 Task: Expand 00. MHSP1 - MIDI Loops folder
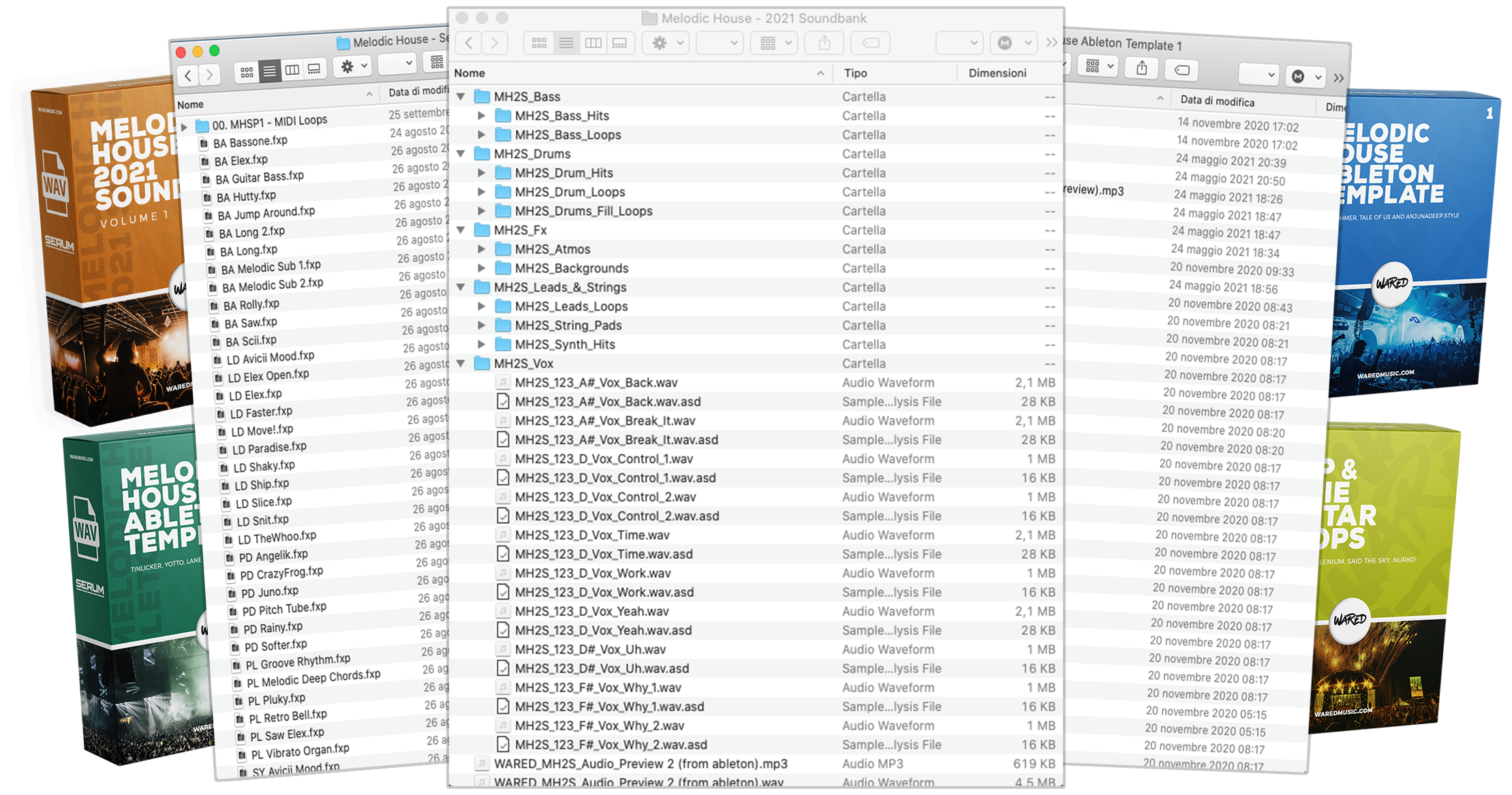(x=184, y=127)
